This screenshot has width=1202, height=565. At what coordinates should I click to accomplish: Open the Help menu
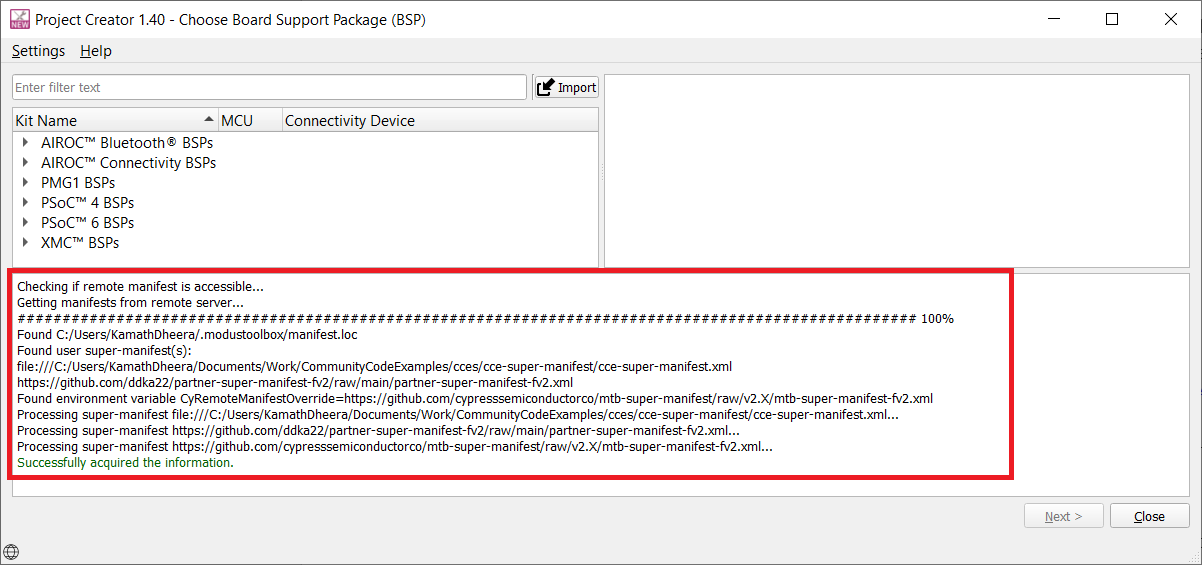96,51
